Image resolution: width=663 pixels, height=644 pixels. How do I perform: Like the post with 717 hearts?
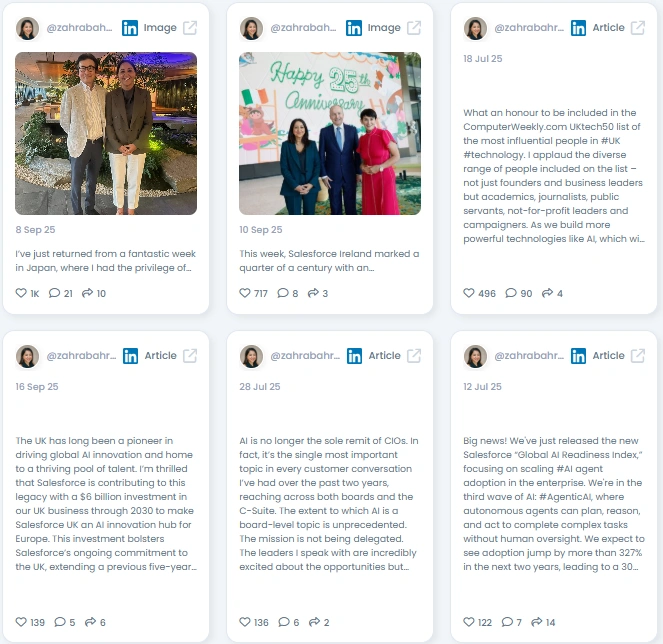click(x=245, y=293)
